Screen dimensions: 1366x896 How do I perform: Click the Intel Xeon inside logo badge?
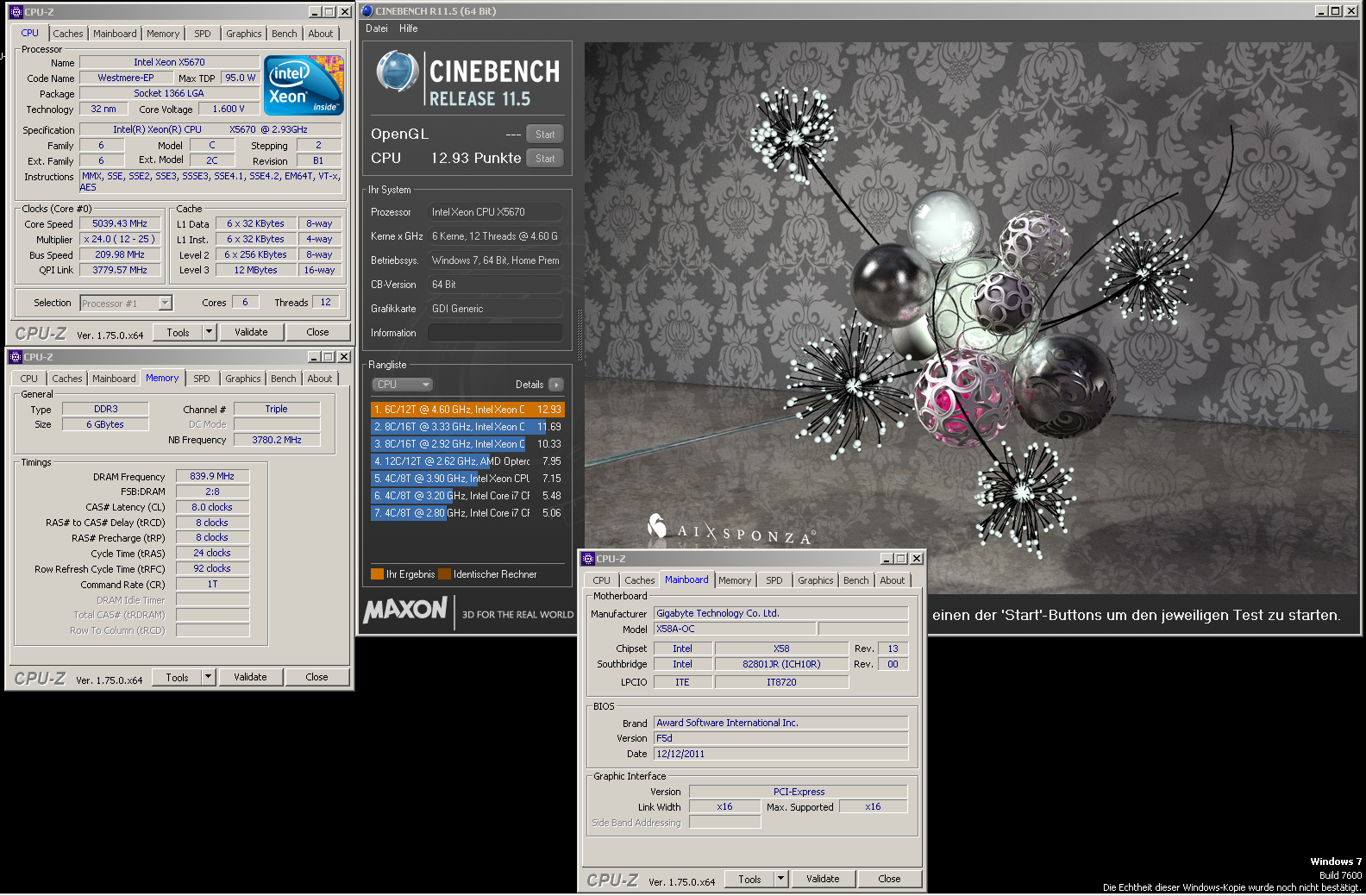304,85
